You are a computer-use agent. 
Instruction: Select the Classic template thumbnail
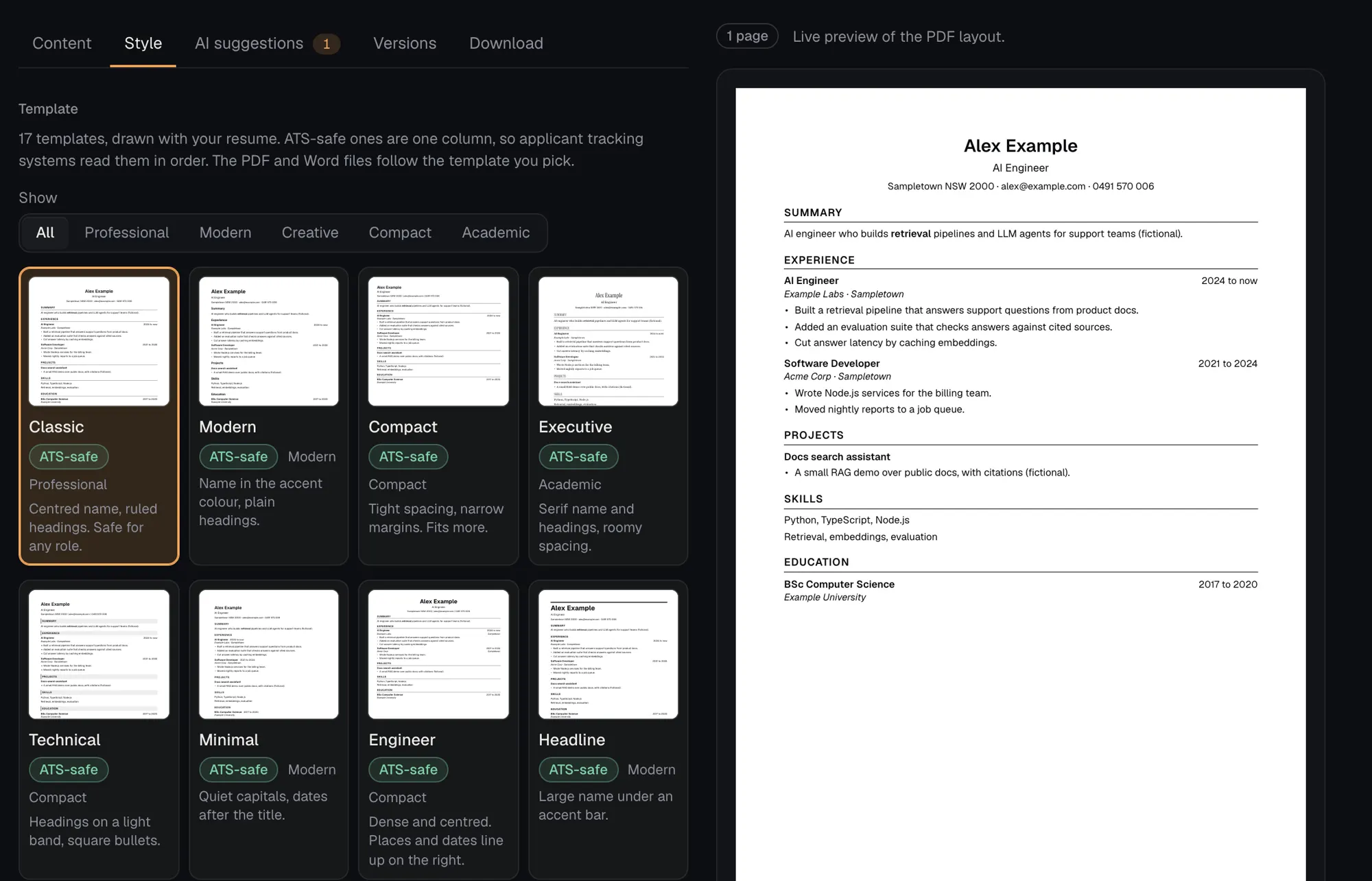99,341
